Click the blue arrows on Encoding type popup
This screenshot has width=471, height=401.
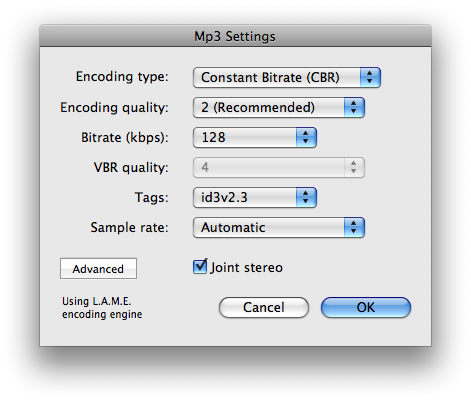click(x=370, y=78)
